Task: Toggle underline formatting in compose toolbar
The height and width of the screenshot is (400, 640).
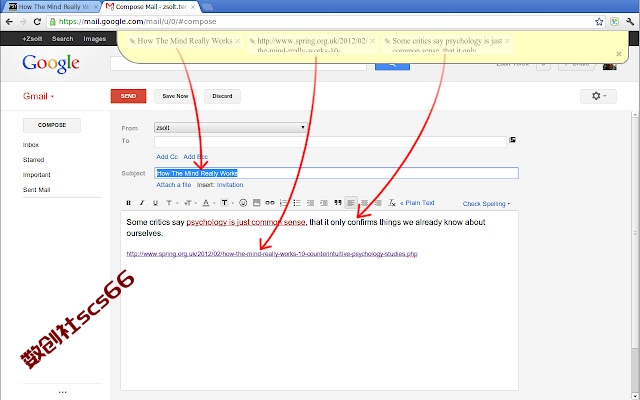Action: point(156,203)
